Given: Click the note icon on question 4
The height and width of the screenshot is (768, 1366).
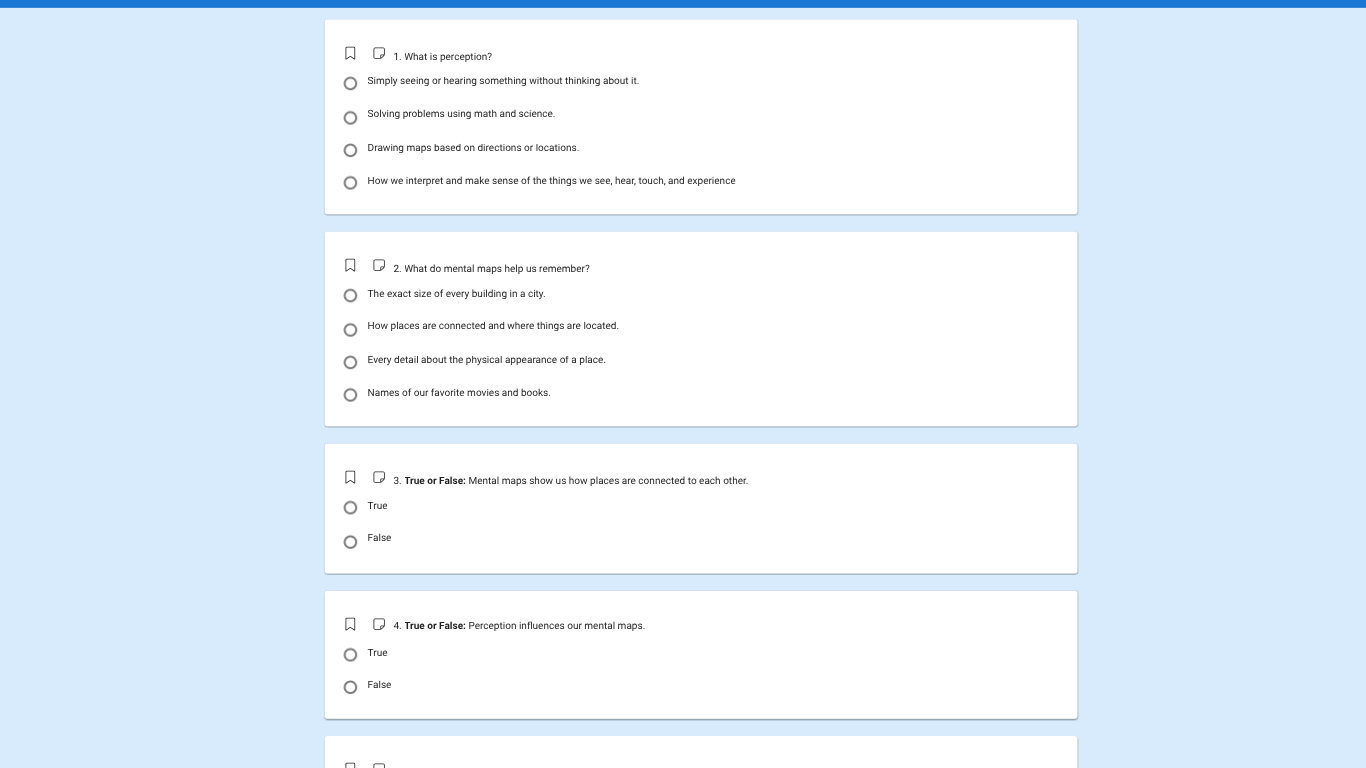Looking at the screenshot, I should (379, 624).
